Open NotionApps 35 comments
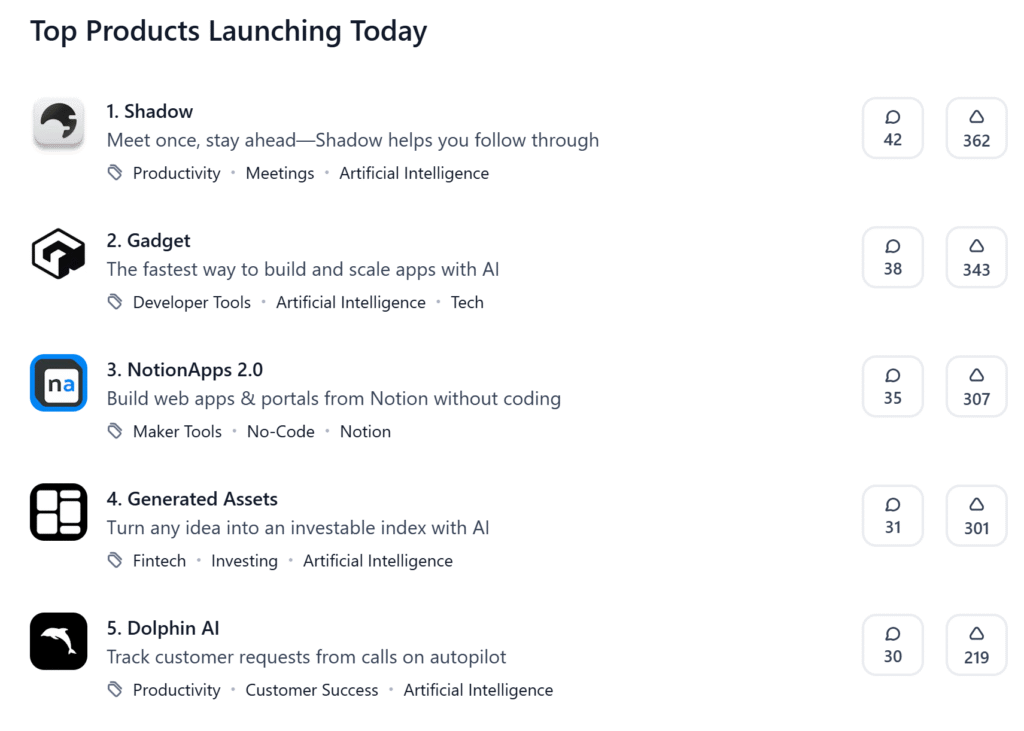Viewport: 1024px width, 731px height. tap(893, 387)
